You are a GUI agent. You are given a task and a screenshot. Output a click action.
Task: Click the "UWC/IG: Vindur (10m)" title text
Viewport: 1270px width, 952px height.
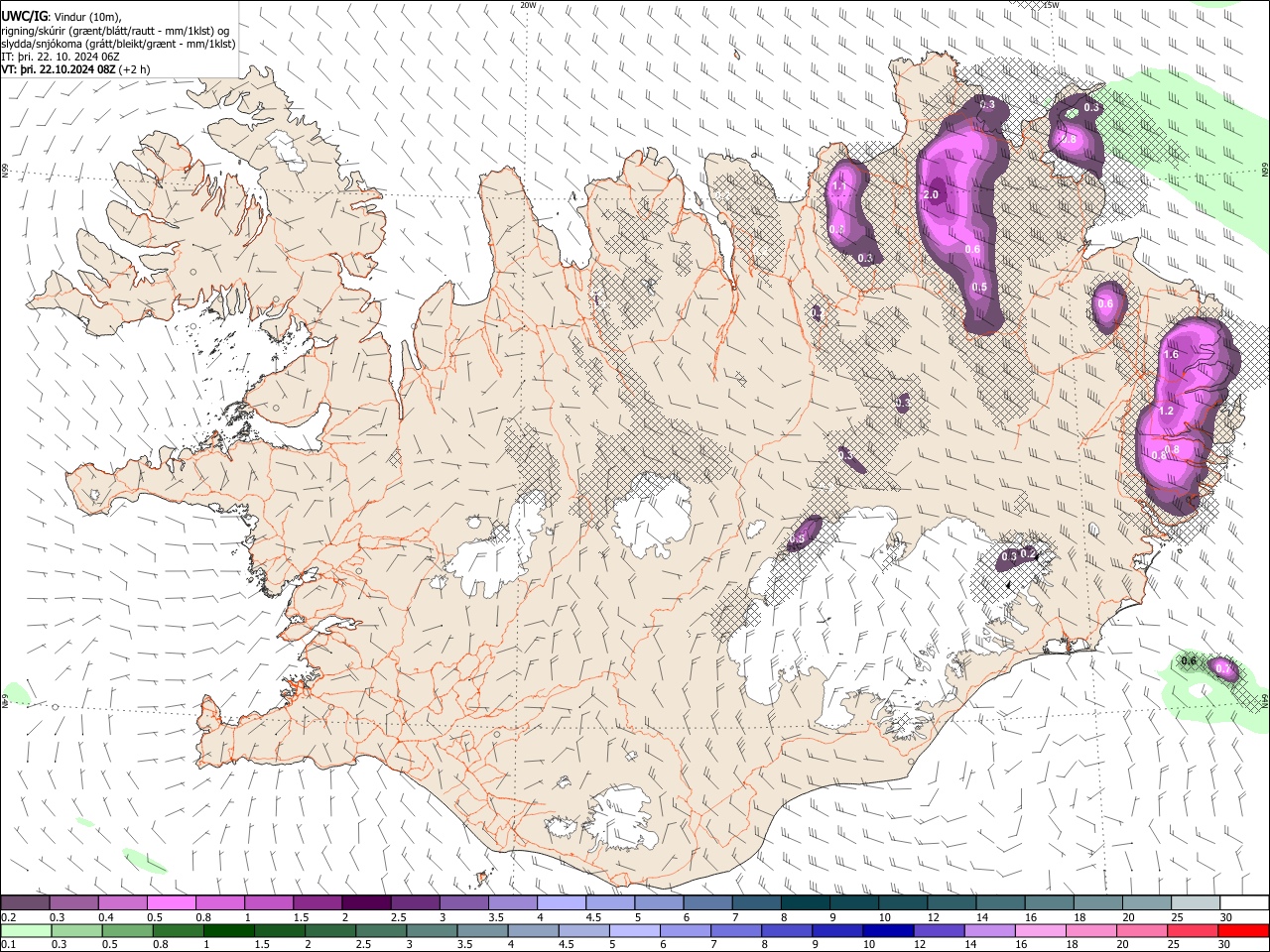tap(62, 17)
